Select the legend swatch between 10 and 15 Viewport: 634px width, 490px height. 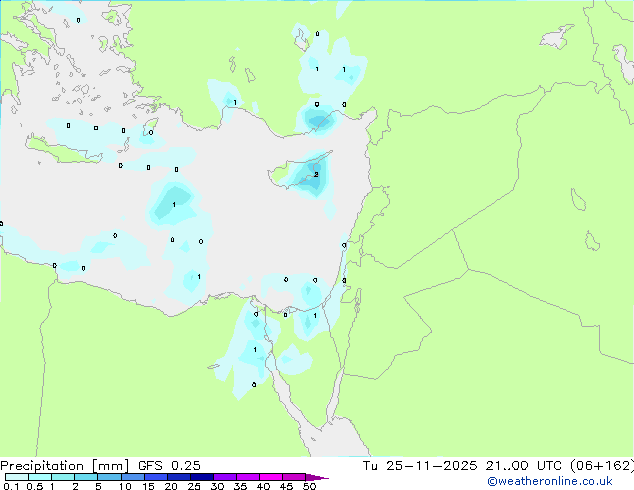(x=132, y=477)
